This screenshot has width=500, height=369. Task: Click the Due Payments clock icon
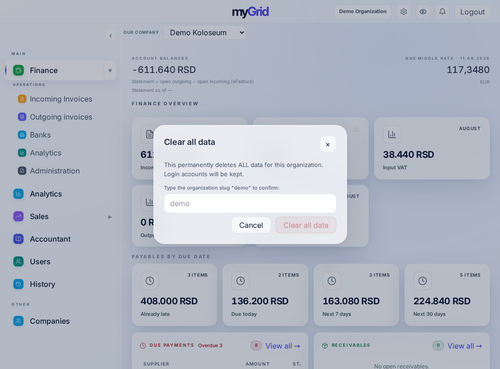(143, 346)
